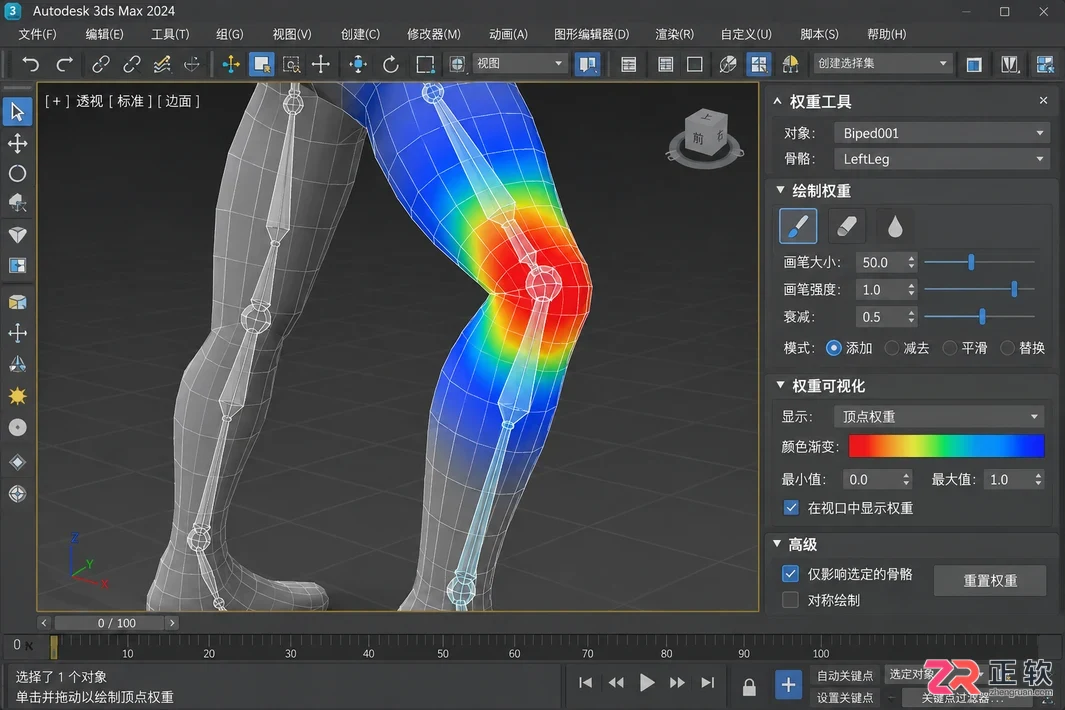
Task: Uncheck 在视口中显示权重 option
Action: [791, 508]
